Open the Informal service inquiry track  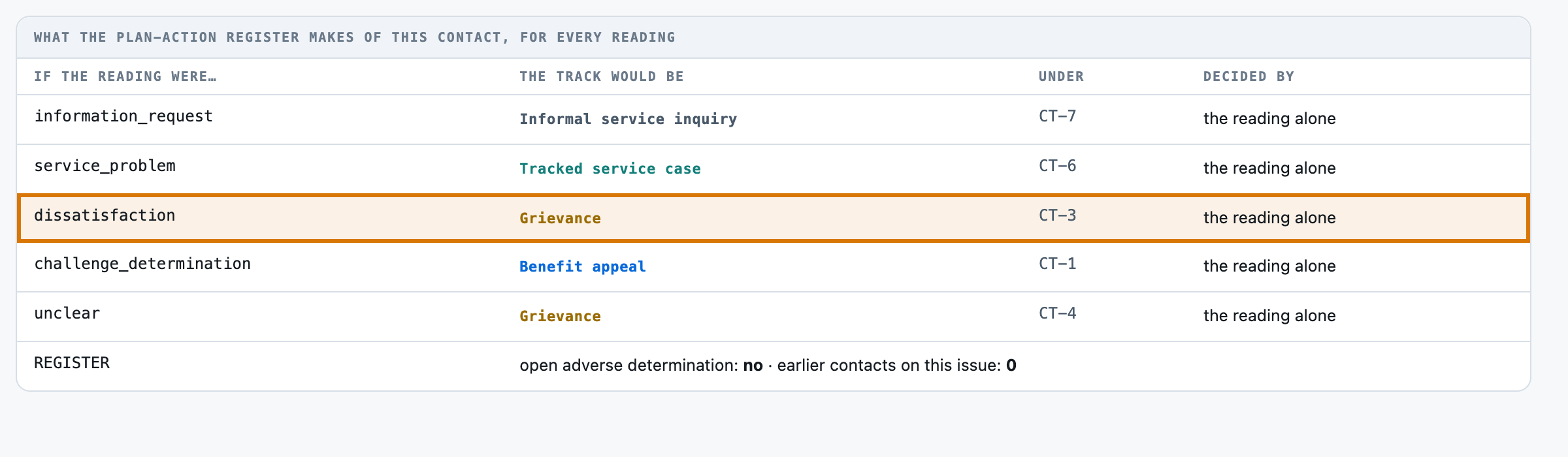(x=628, y=119)
